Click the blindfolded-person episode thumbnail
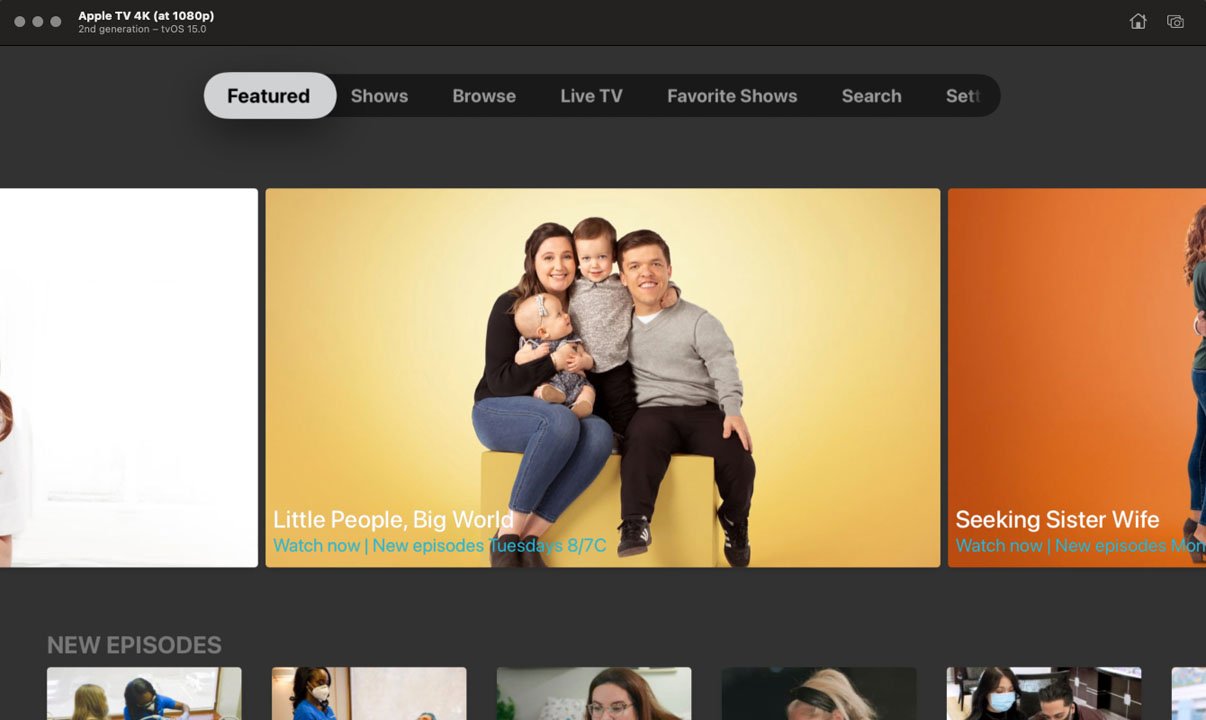 (x=819, y=693)
